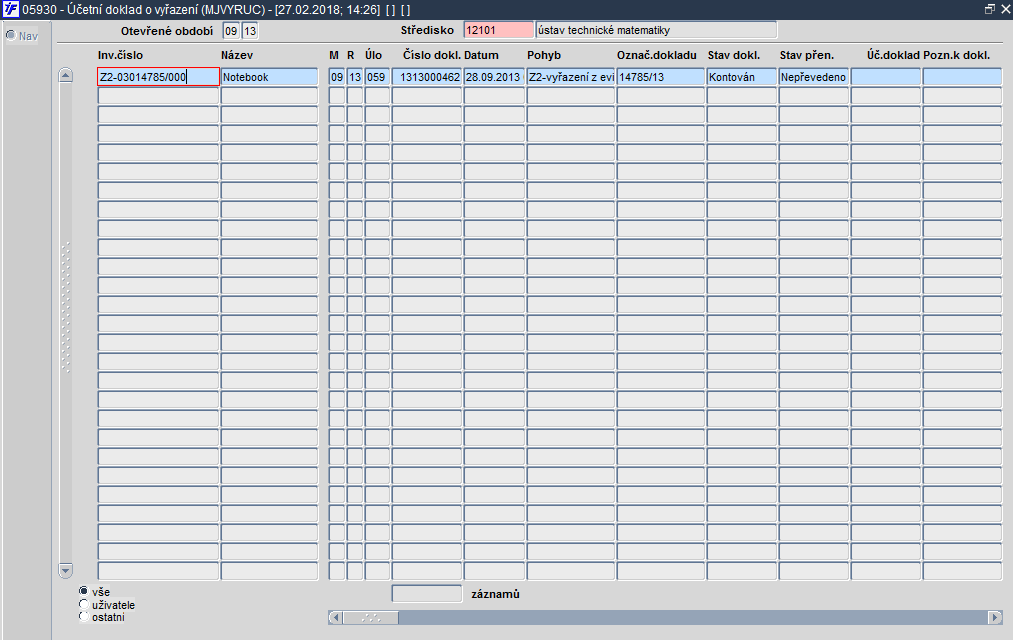Click the 'Označ.dokladu' column header

(656, 55)
